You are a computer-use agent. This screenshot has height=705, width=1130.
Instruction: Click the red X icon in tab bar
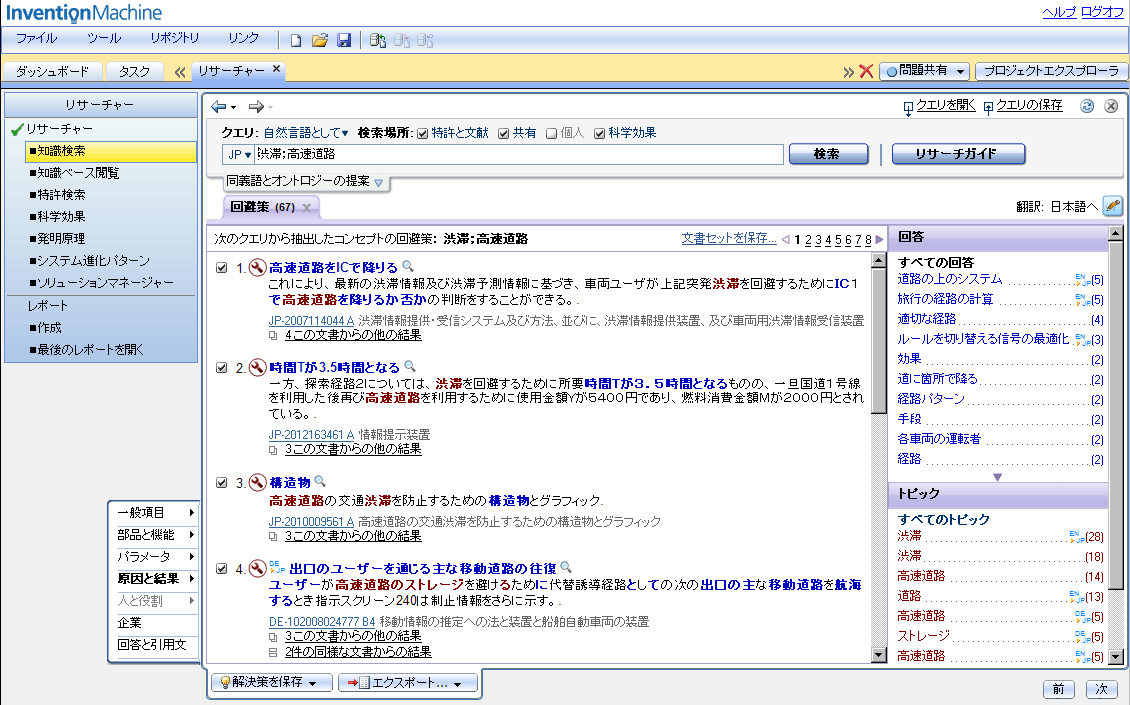(x=866, y=71)
